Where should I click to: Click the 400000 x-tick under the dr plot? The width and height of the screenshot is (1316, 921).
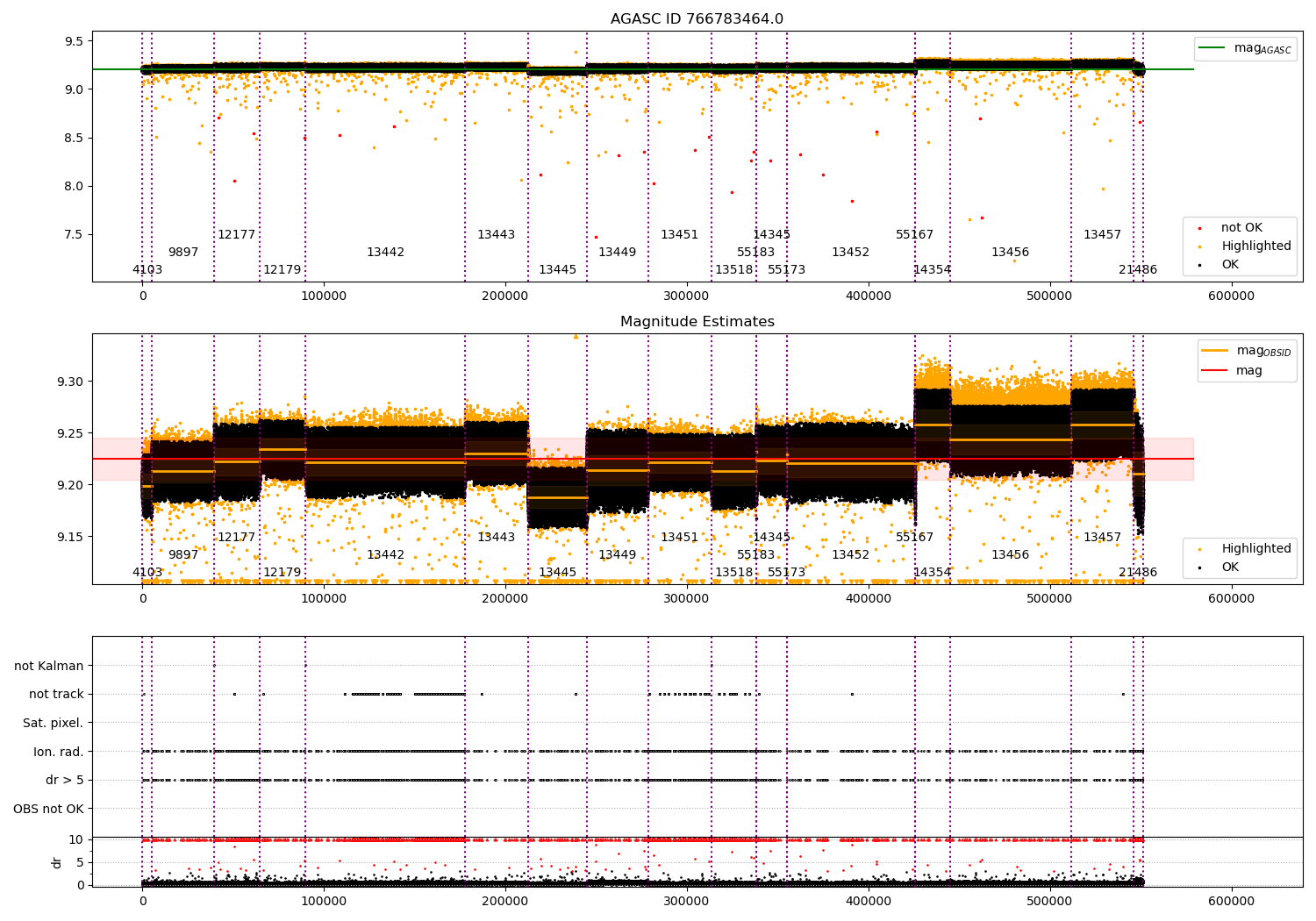click(869, 901)
